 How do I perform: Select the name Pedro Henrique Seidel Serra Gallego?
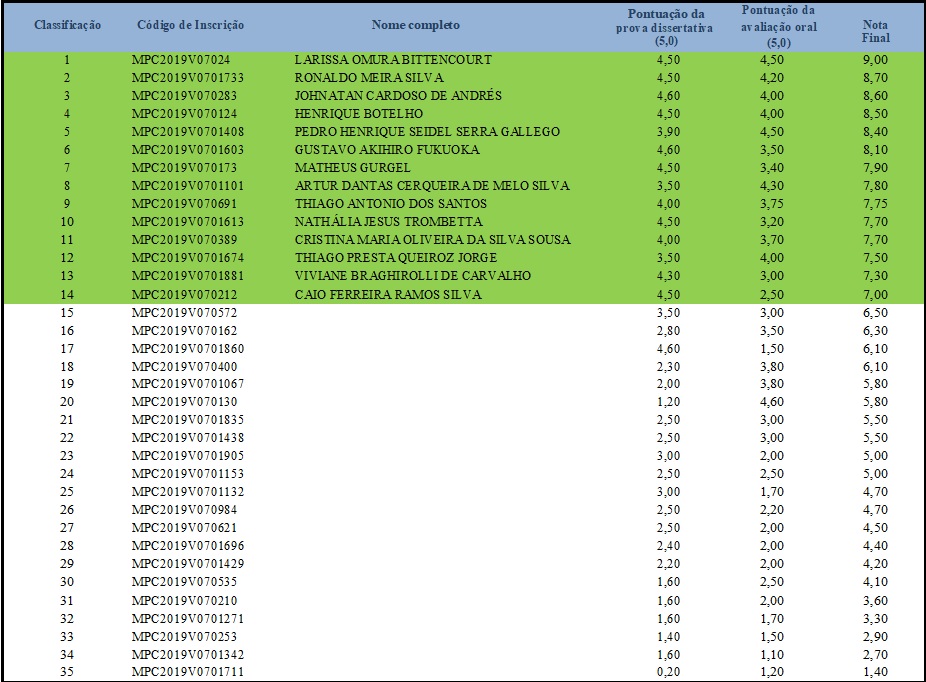(427, 132)
